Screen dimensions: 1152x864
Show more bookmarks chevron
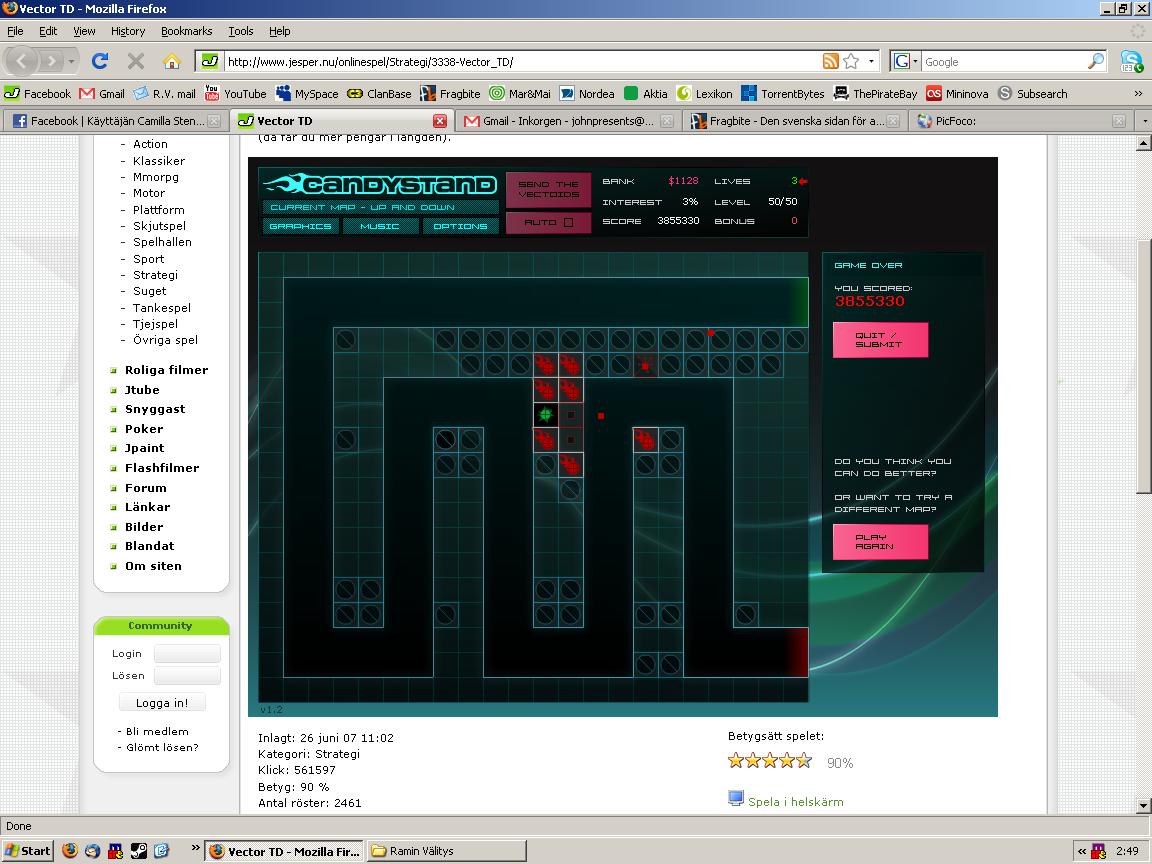1138,93
